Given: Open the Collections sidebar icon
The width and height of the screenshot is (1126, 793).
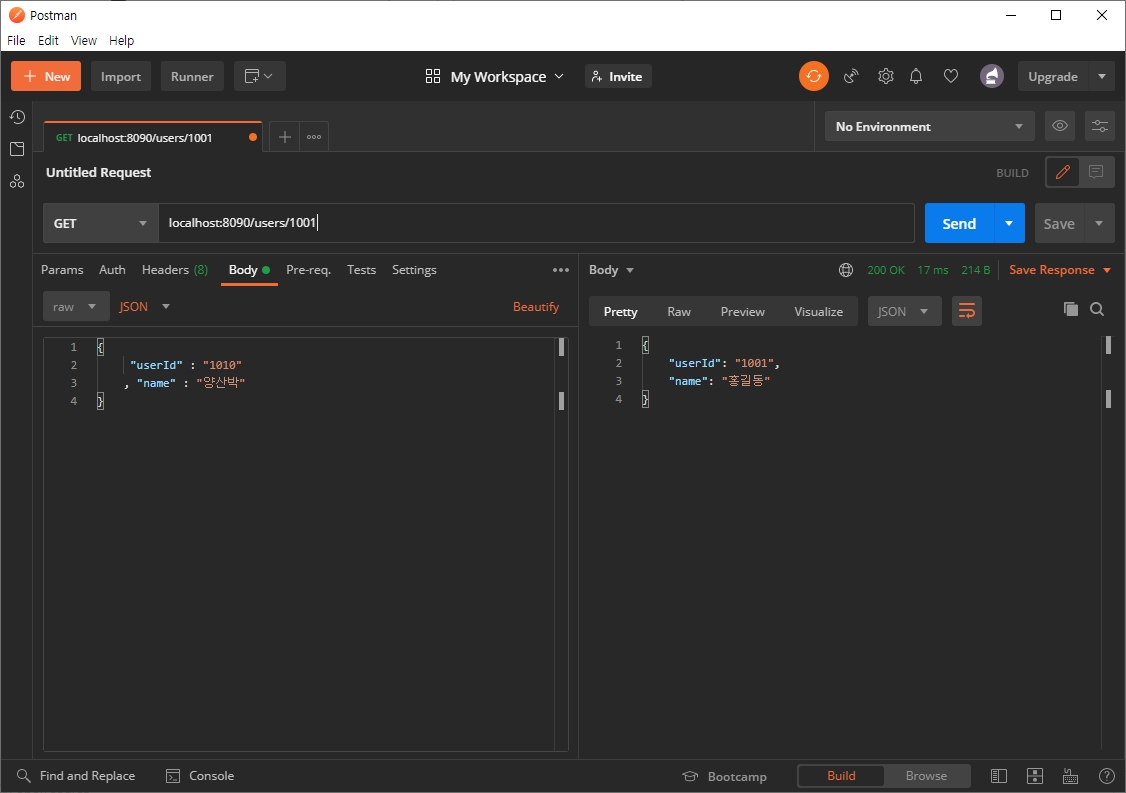Looking at the screenshot, I should coord(17,149).
